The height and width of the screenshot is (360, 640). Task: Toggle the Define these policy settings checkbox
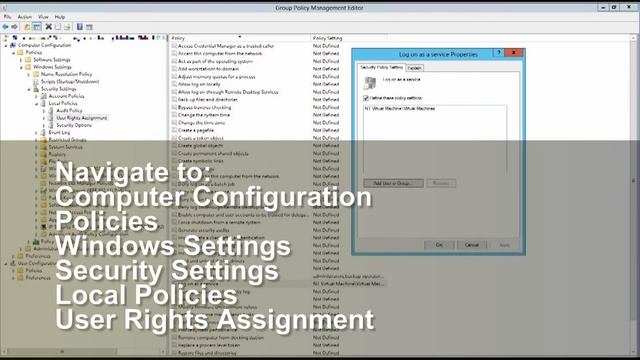tap(366, 98)
